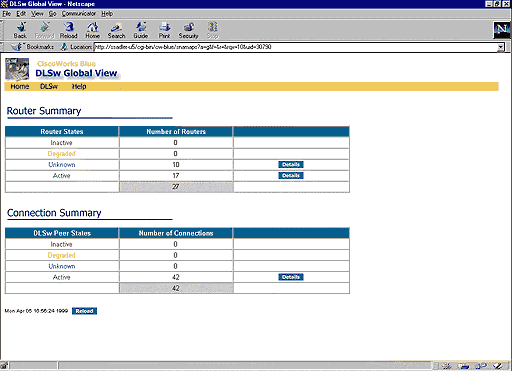Click Details for Active connections
Screen dimensions: 512x371
[x=291, y=277]
